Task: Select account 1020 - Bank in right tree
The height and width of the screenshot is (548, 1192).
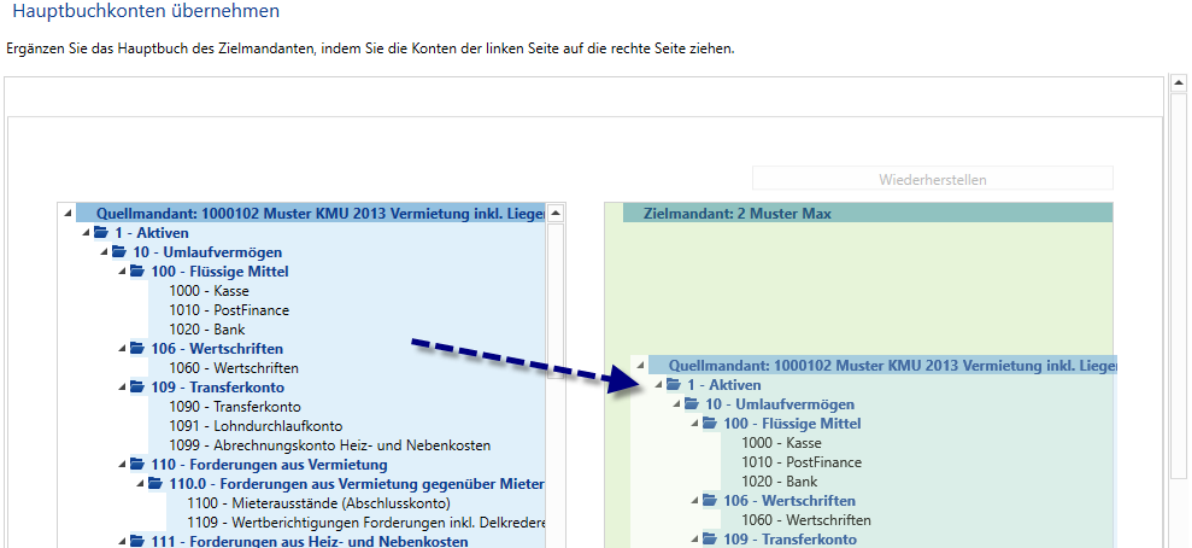Action: [779, 481]
